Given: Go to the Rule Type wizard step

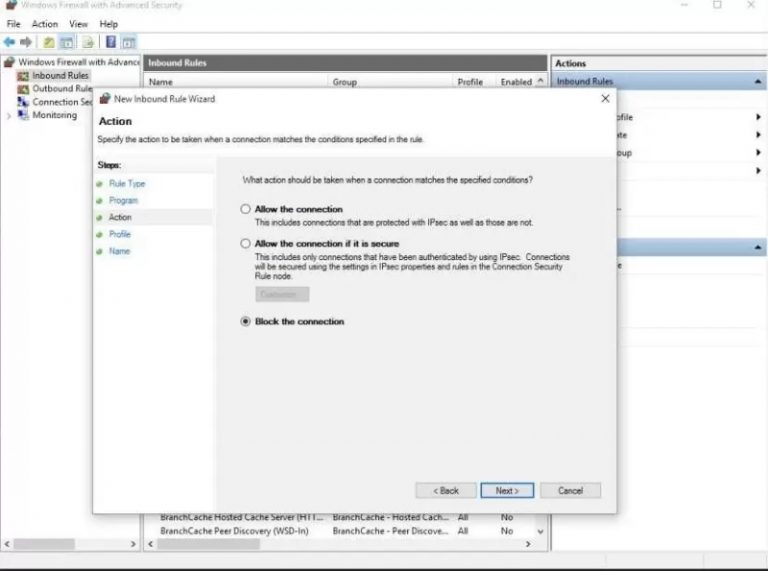Looking at the screenshot, I should click(x=127, y=184).
